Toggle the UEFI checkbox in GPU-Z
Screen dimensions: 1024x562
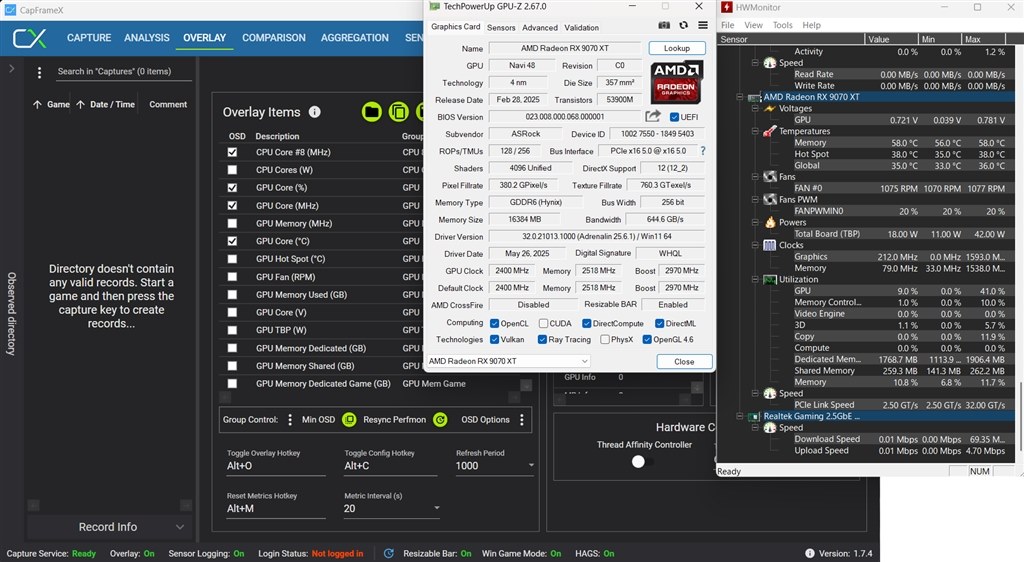[675, 117]
